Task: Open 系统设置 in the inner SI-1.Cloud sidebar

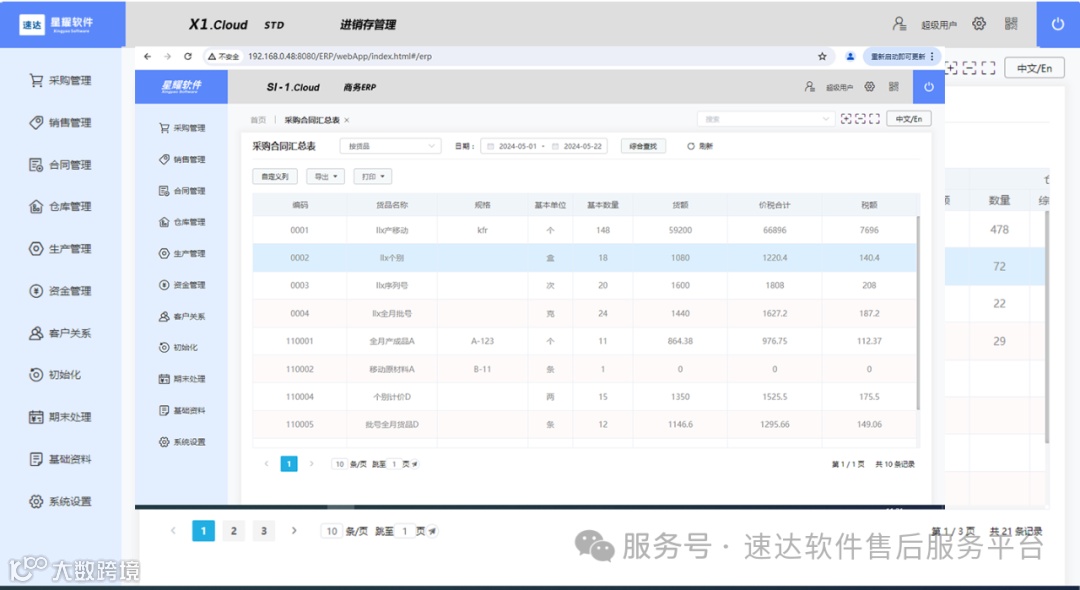Action: click(183, 442)
